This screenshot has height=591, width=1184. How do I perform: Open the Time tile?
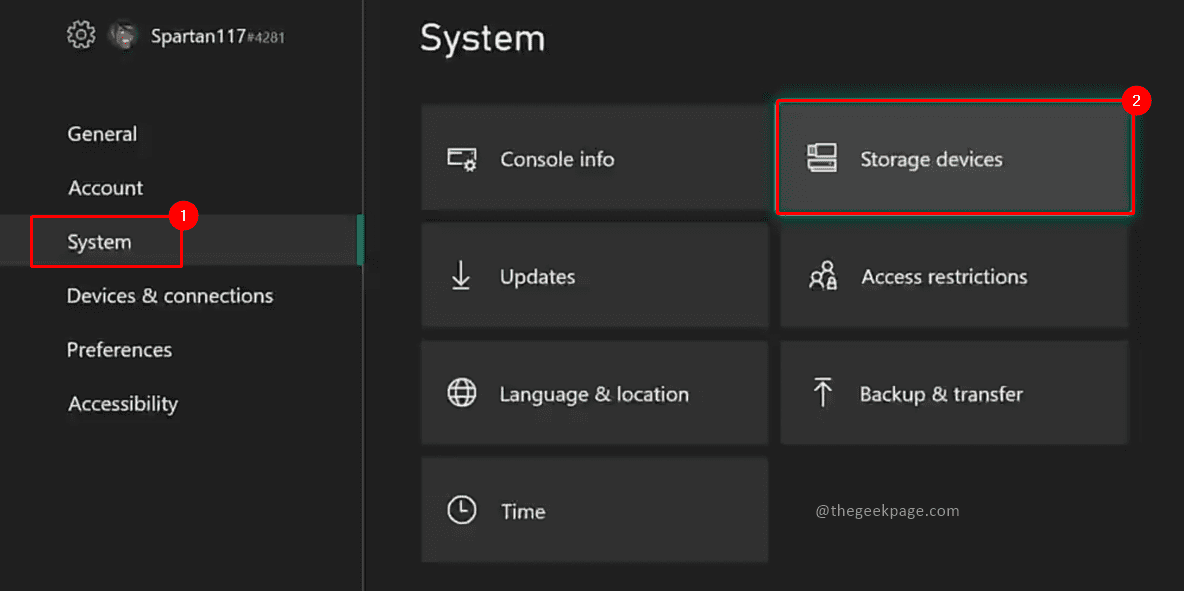(x=595, y=509)
